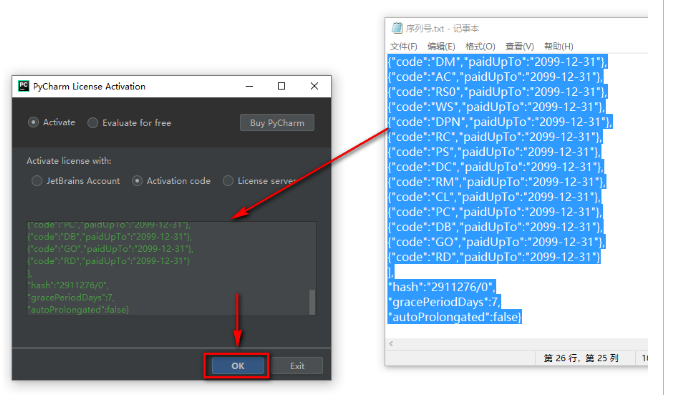Select Evaluate for free option
Screen dimensions: 675x395
click(93, 123)
